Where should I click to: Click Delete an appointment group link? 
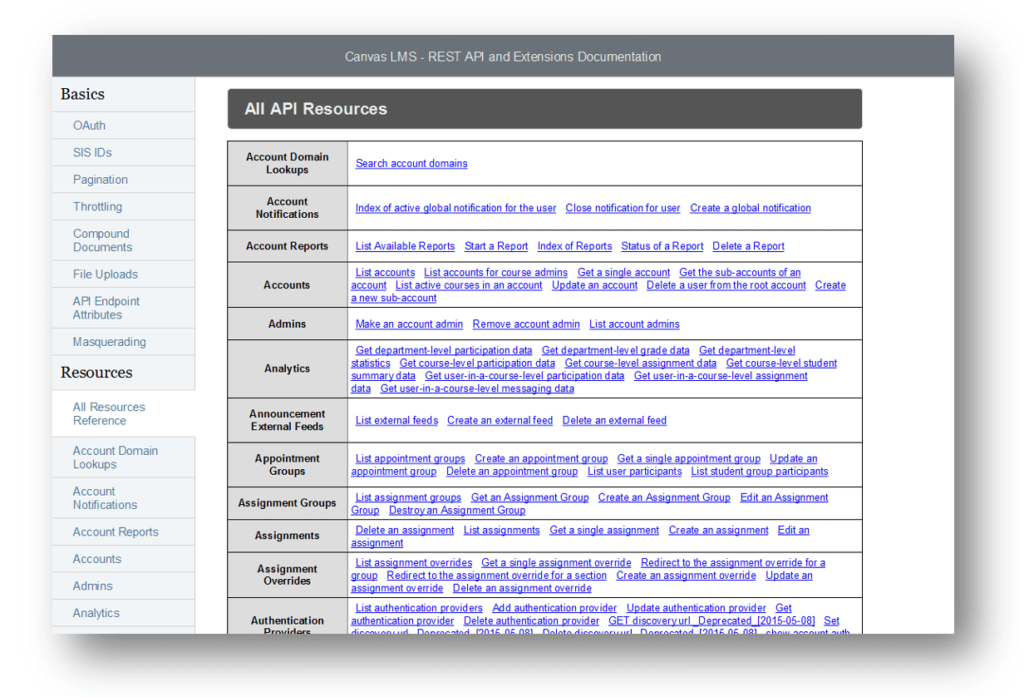pos(511,472)
